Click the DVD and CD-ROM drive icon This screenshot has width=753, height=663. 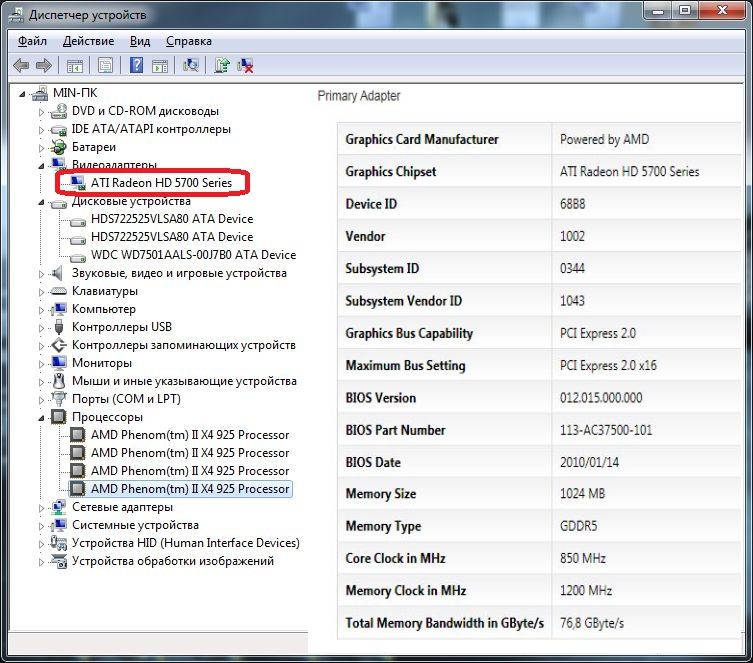click(59, 111)
